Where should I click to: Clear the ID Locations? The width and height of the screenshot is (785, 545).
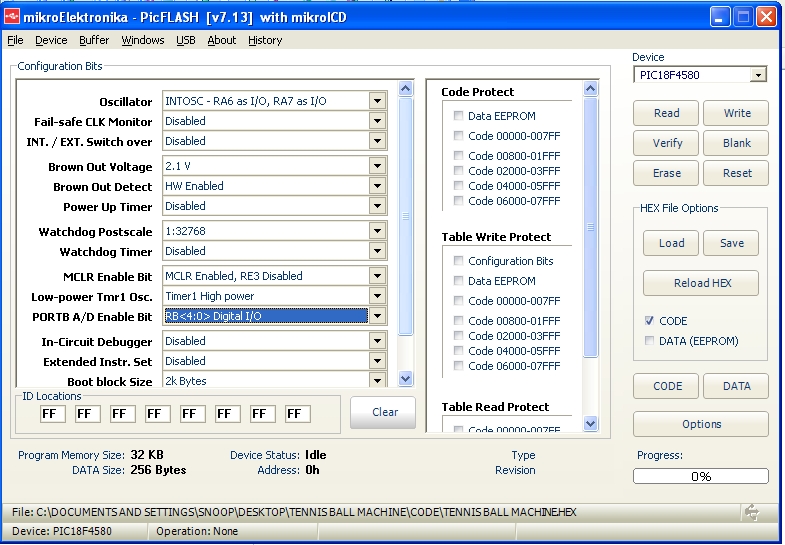383,412
